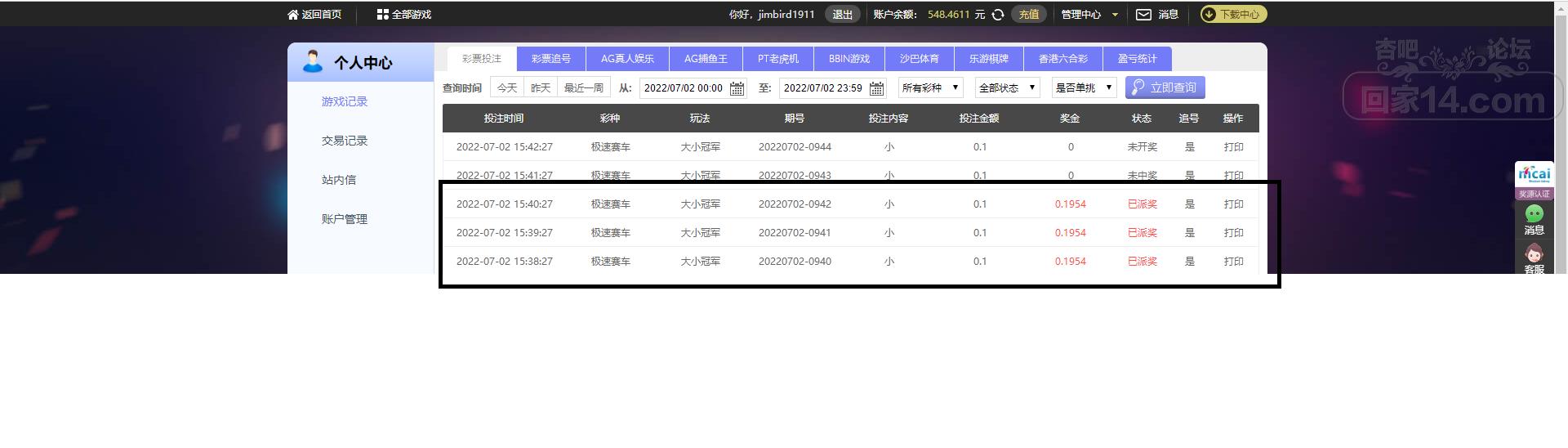Click period number 20220702-0942
This screenshot has width=1568, height=448.
click(x=795, y=204)
